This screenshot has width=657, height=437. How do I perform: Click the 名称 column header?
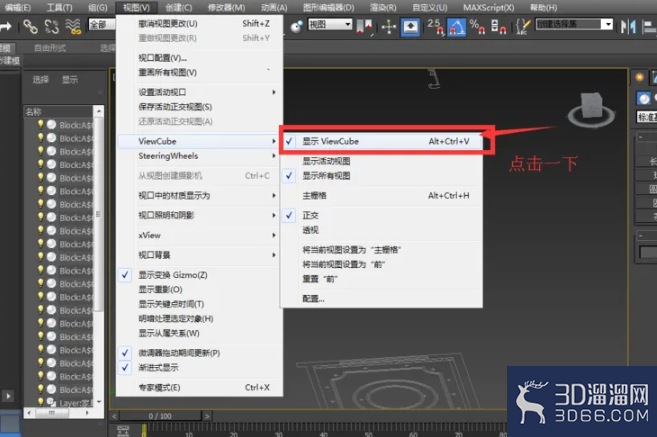click(x=58, y=111)
